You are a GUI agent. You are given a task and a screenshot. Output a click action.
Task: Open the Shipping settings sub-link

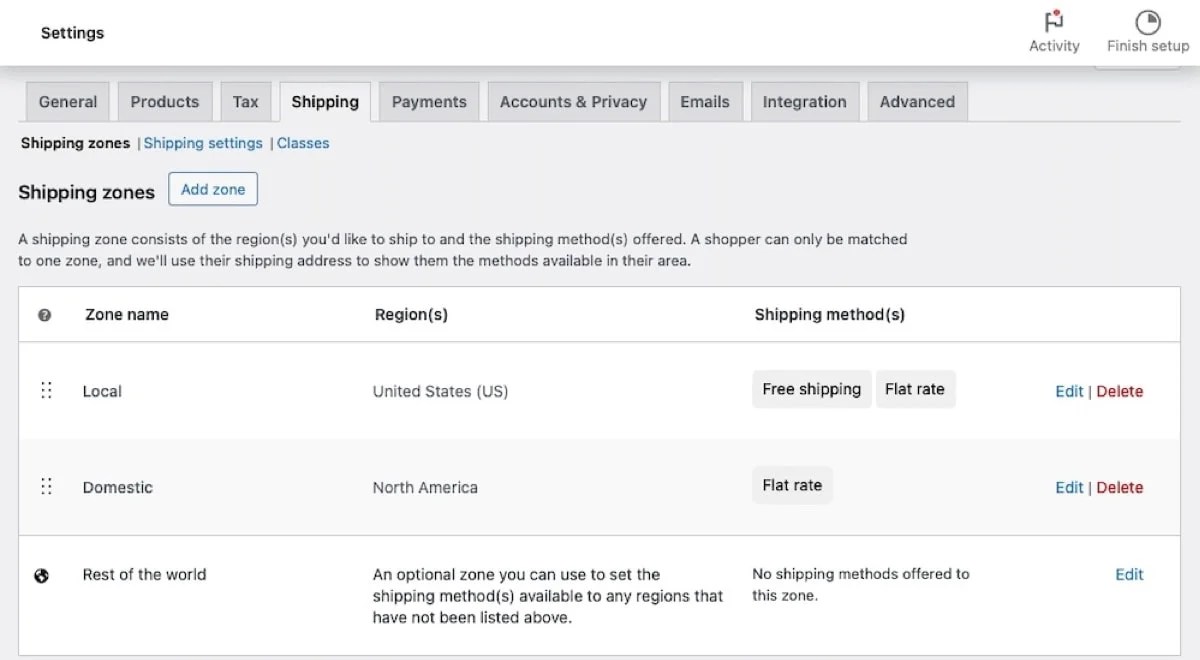(203, 143)
